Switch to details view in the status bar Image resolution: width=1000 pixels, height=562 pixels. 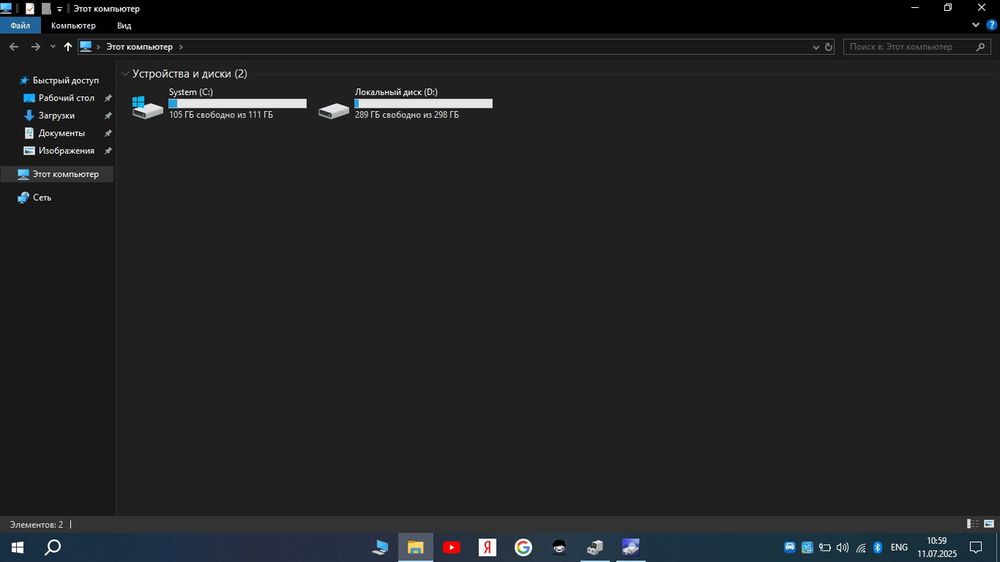[x=973, y=524]
